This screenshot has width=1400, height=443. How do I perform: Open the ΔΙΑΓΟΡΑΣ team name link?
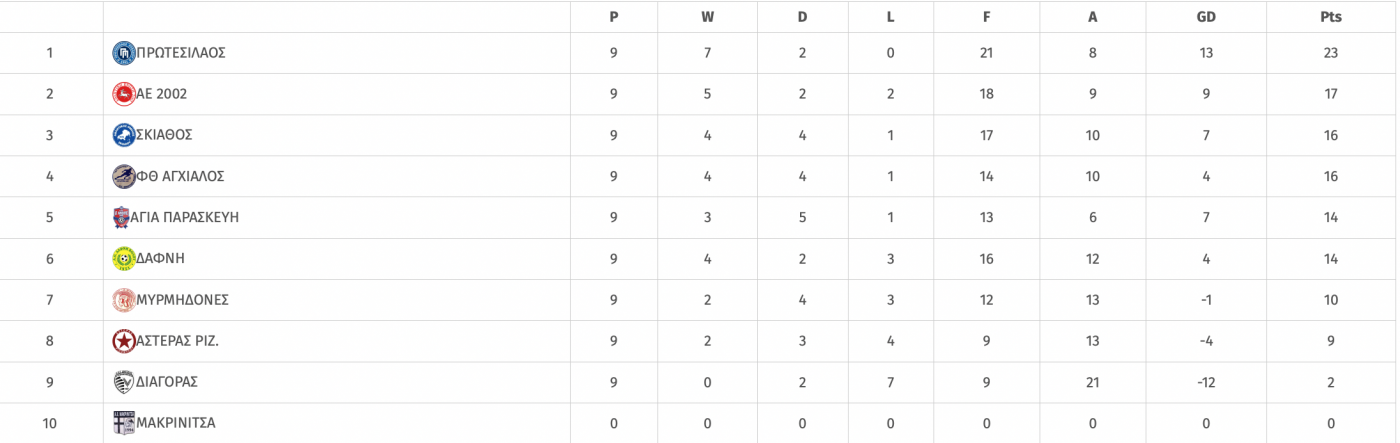pos(167,382)
